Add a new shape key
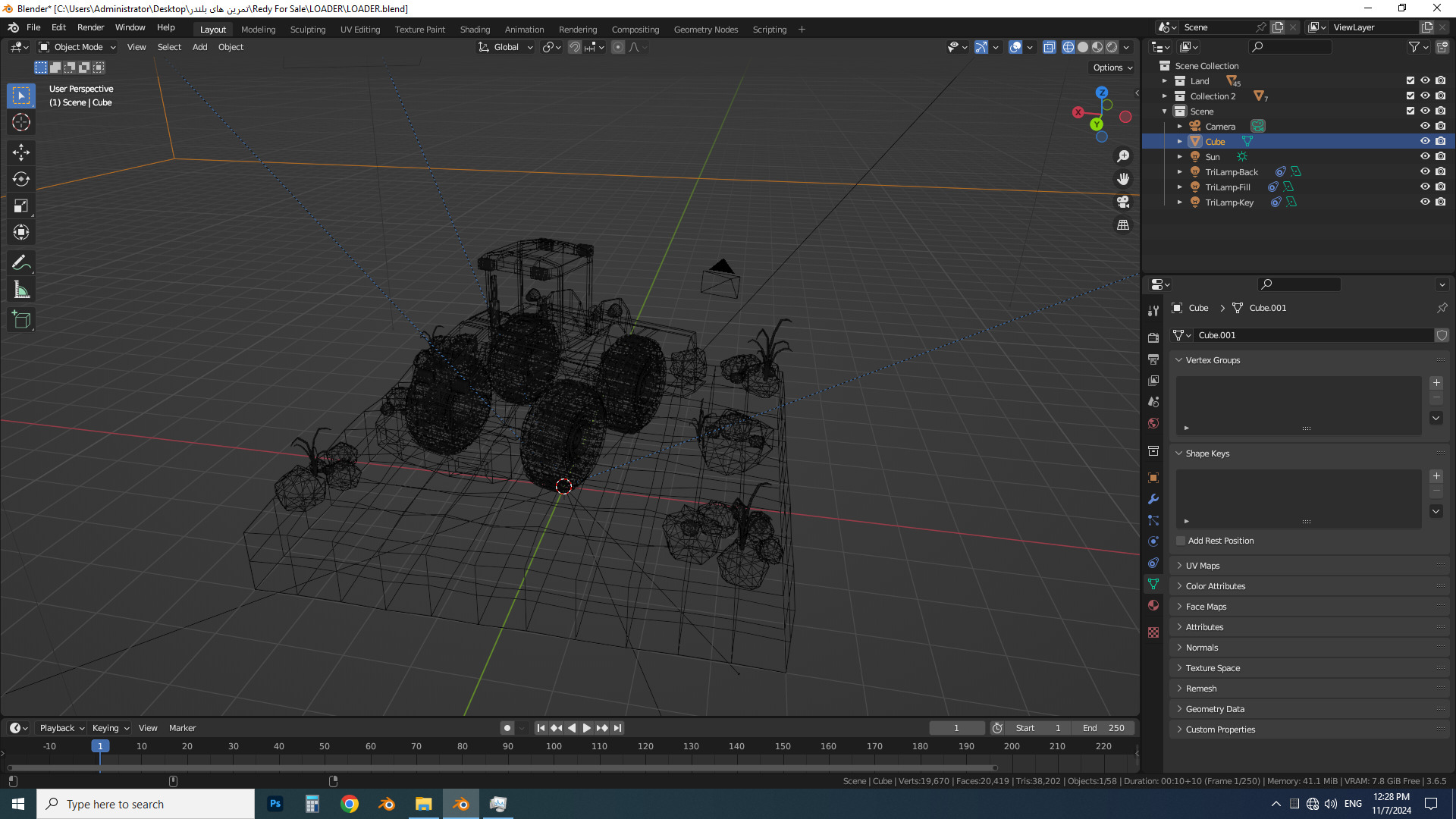The height and width of the screenshot is (819, 1456). [x=1436, y=476]
